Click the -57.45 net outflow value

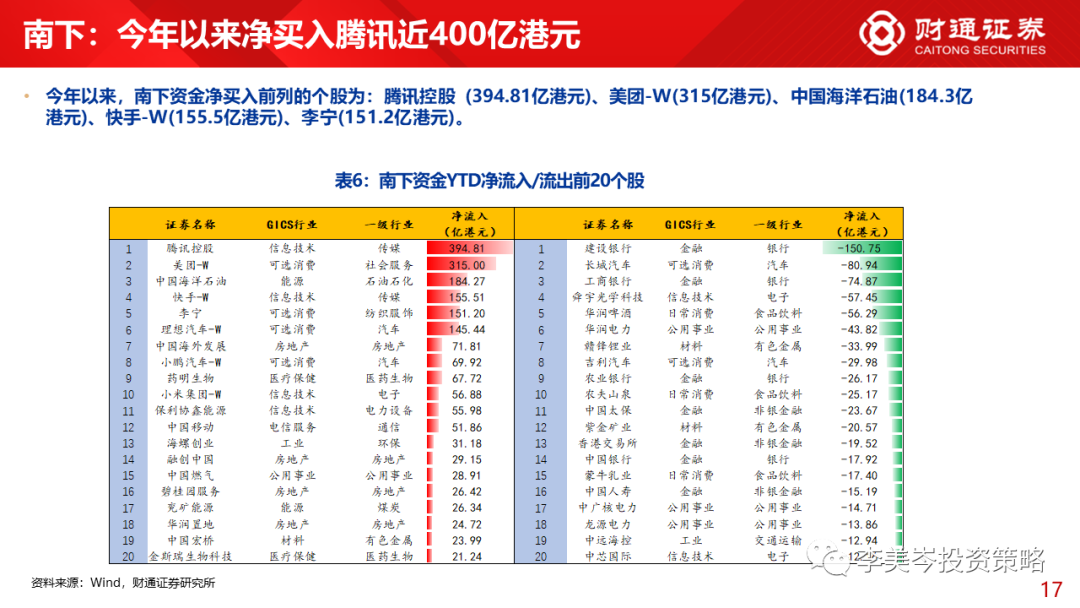click(859, 297)
